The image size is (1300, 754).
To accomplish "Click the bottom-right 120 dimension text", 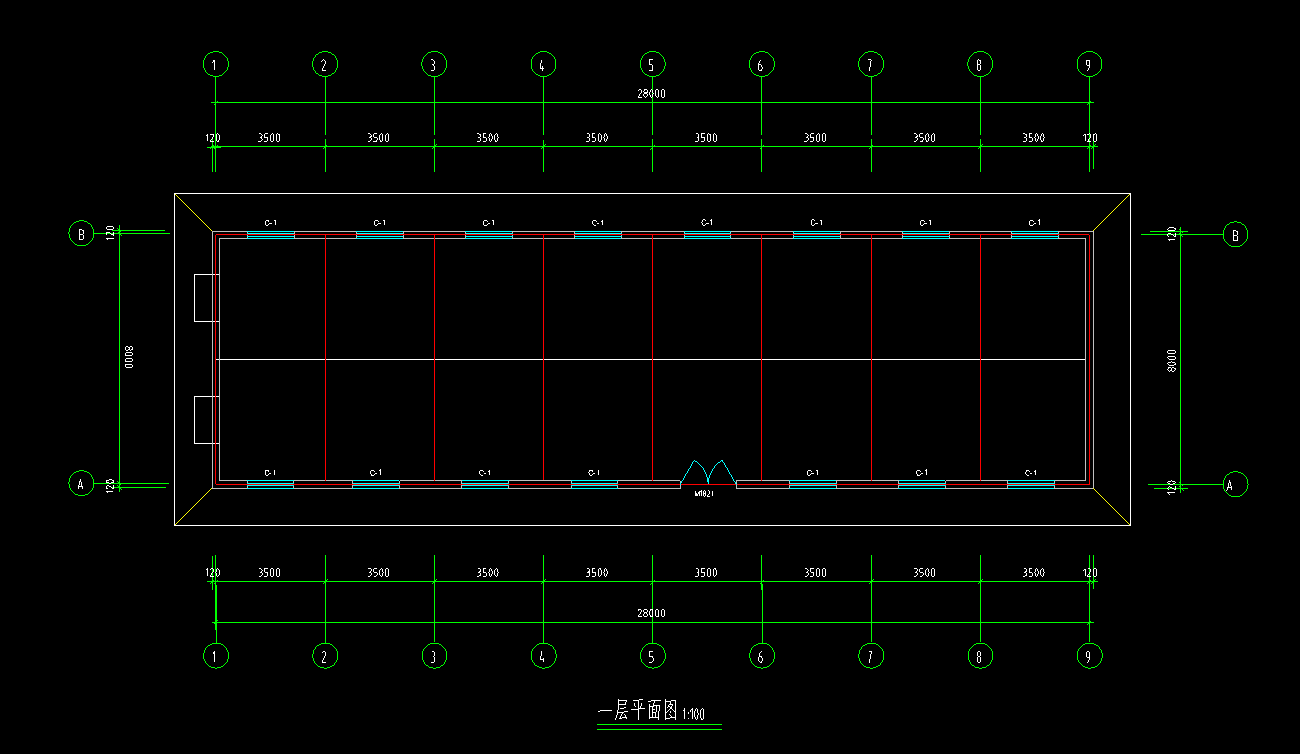I will [1090, 573].
